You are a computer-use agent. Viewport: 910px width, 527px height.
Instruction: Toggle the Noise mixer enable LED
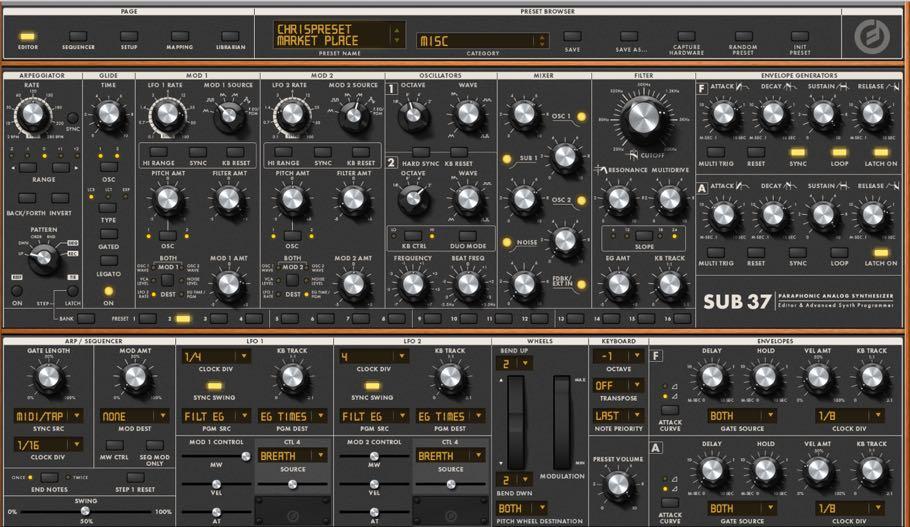tap(507, 242)
